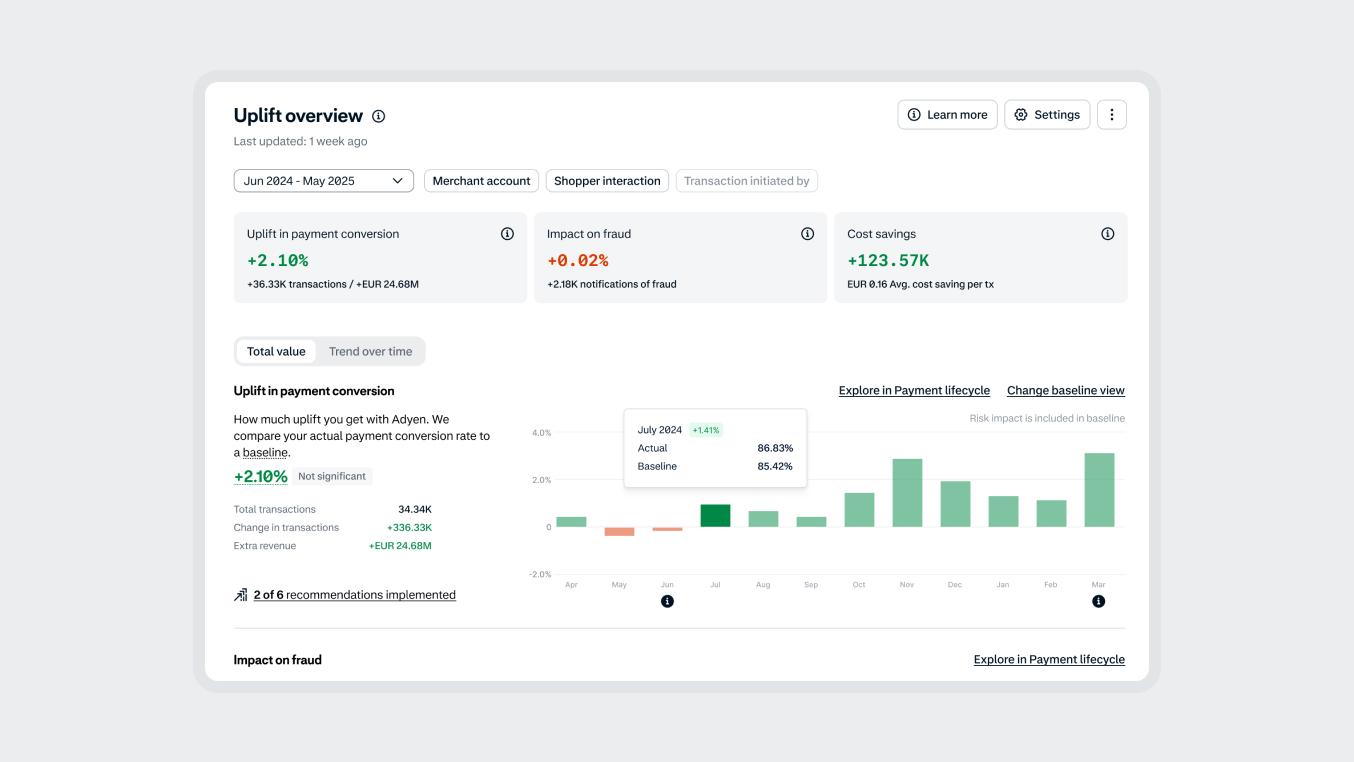Screen dimensions: 1354x762
Task: Open Settings
Action: pos(1047,114)
